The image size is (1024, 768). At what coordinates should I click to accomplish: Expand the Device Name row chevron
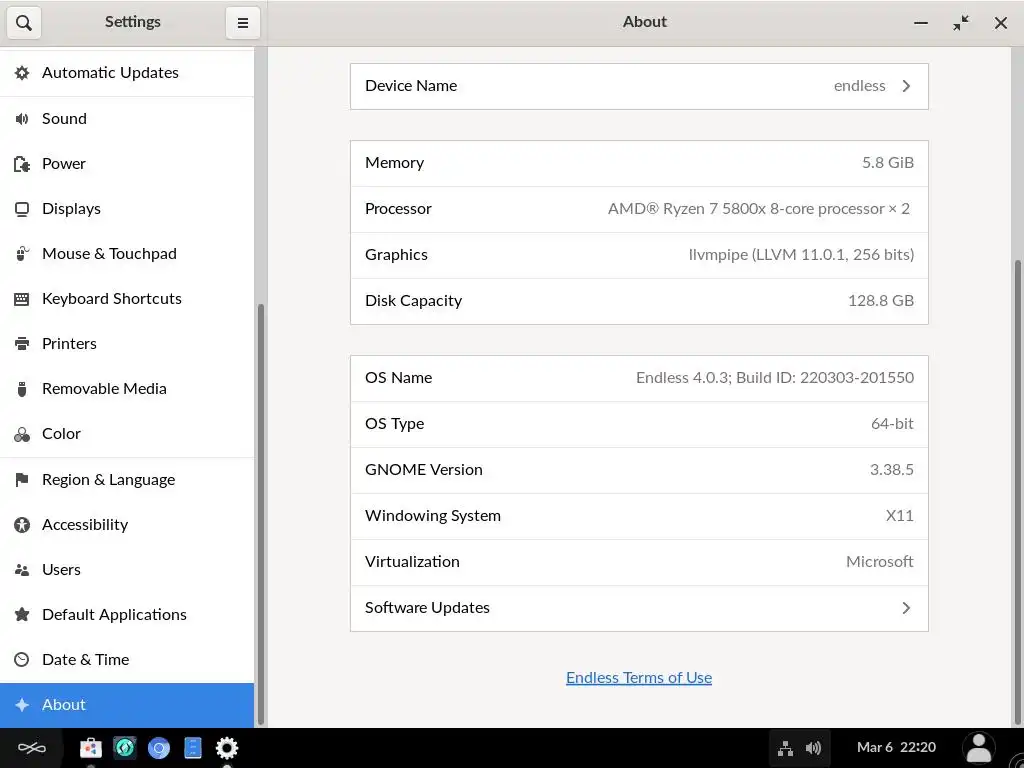click(906, 86)
